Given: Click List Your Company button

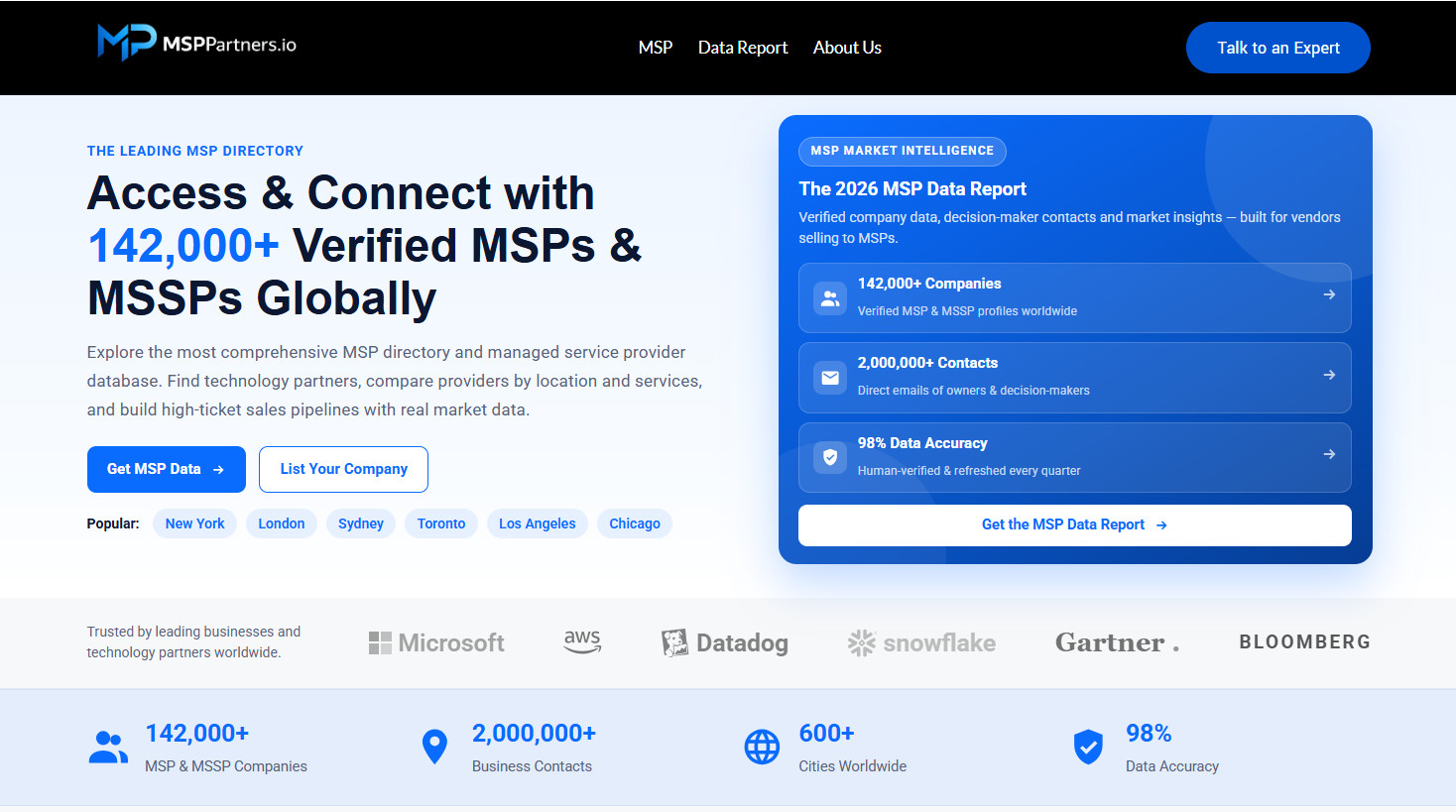Looking at the screenshot, I should (343, 469).
